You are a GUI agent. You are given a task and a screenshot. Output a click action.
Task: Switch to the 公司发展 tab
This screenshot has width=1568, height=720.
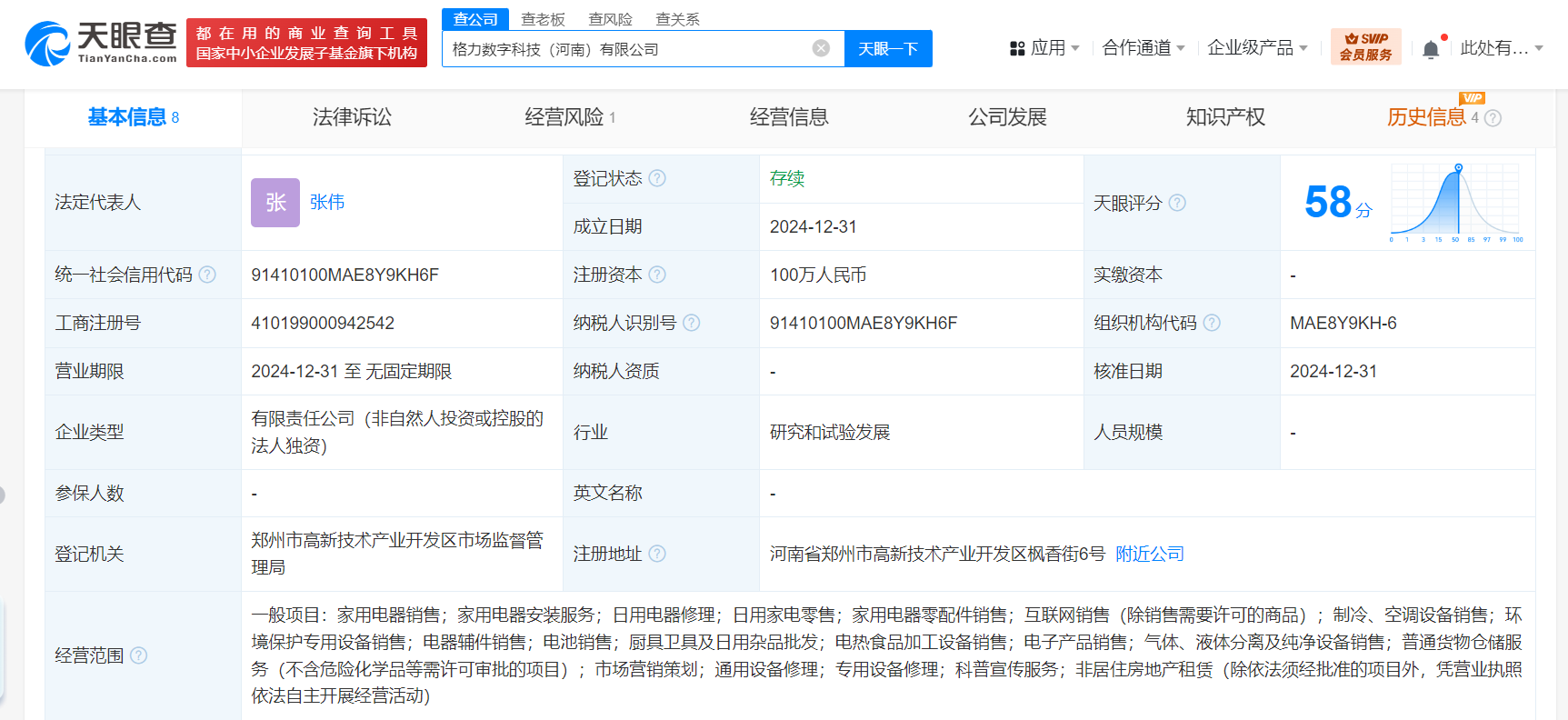(x=1007, y=117)
